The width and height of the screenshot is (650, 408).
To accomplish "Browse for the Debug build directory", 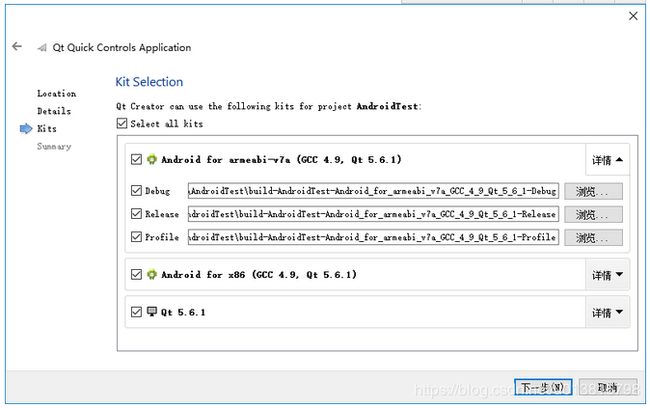I will 593,191.
